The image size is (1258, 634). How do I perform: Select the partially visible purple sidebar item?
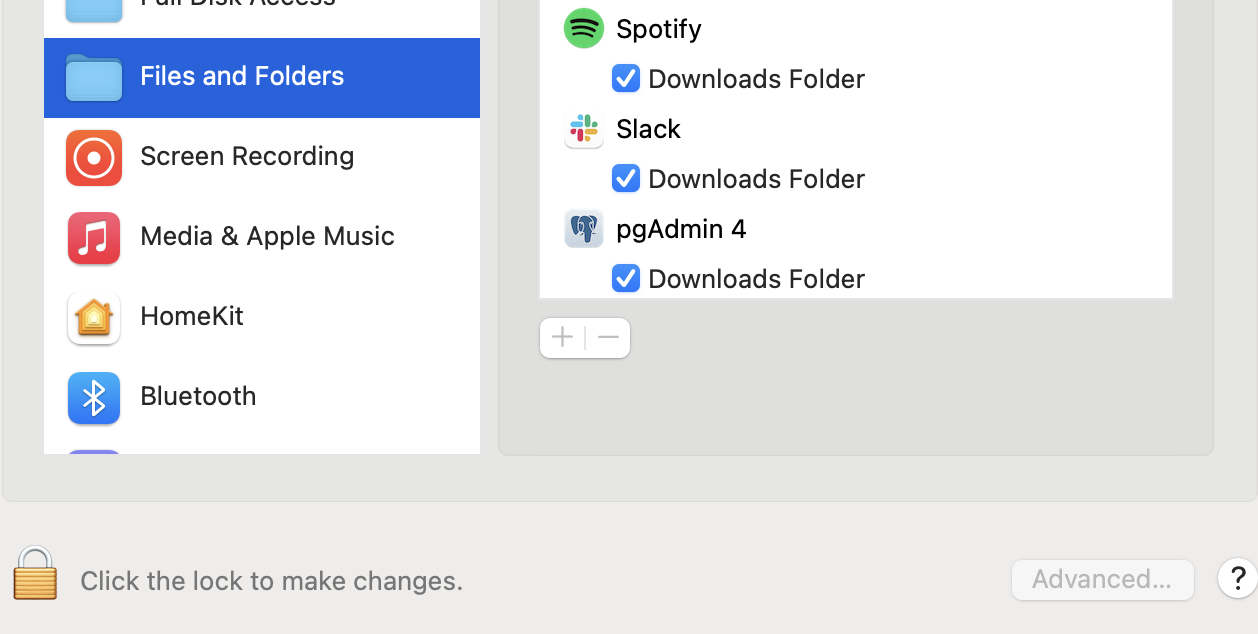[94, 452]
